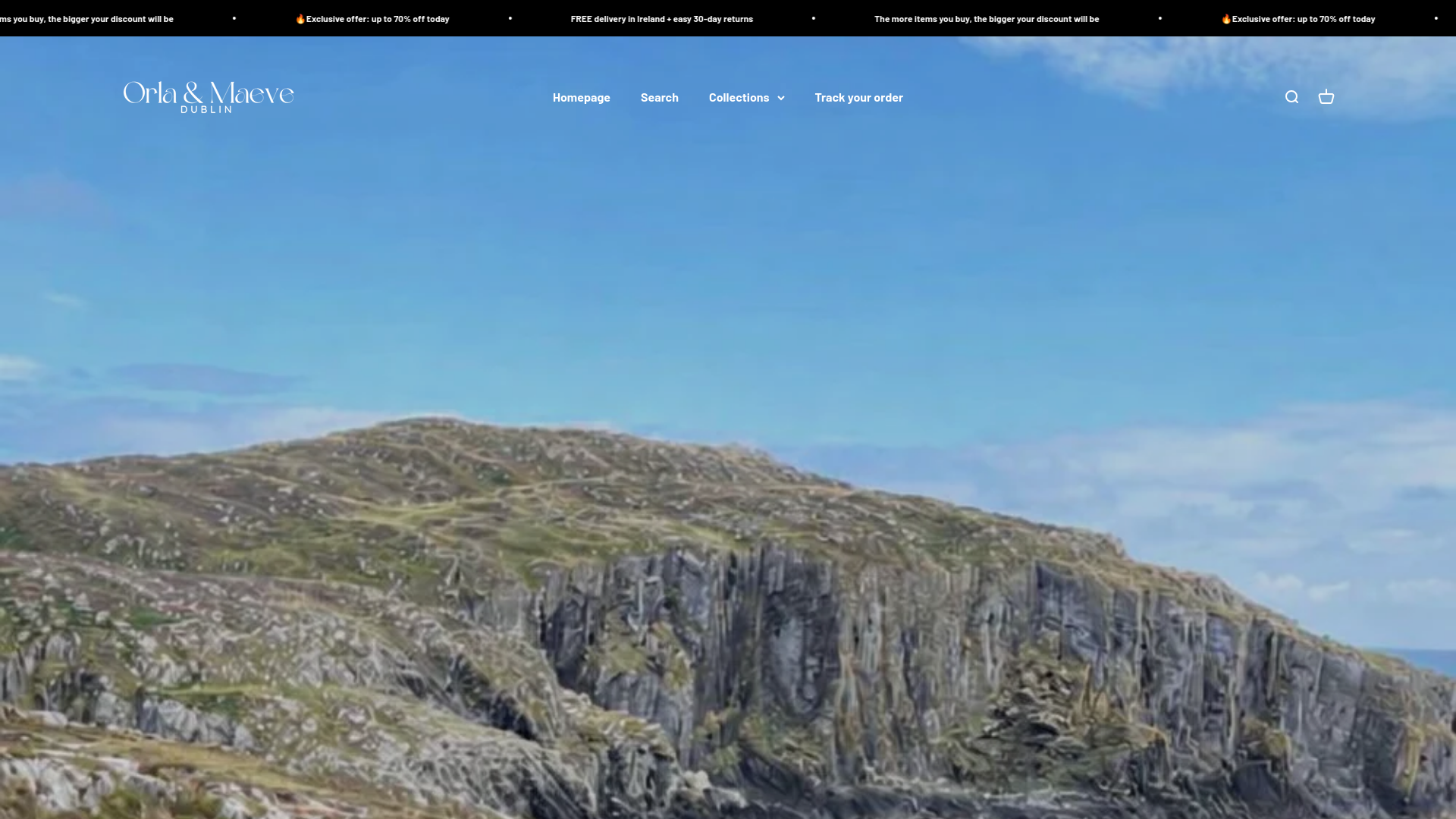The image size is (1456, 819).
Task: Click the FREE delivery in Ireland announcement
Action: (x=661, y=19)
